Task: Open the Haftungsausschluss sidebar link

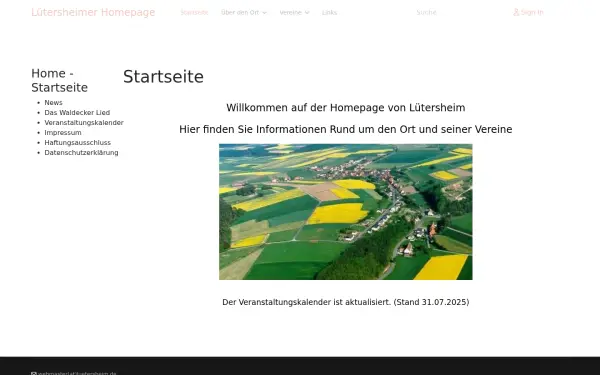Action: click(x=78, y=142)
